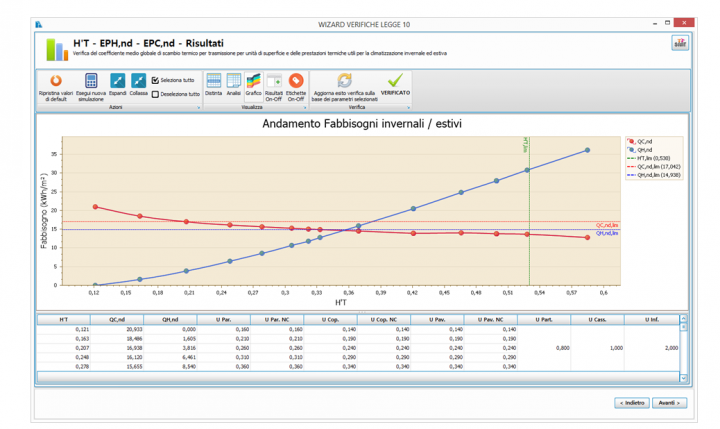Toggle Risultati On-Off
The width and height of the screenshot is (720, 429).
[x=274, y=80]
